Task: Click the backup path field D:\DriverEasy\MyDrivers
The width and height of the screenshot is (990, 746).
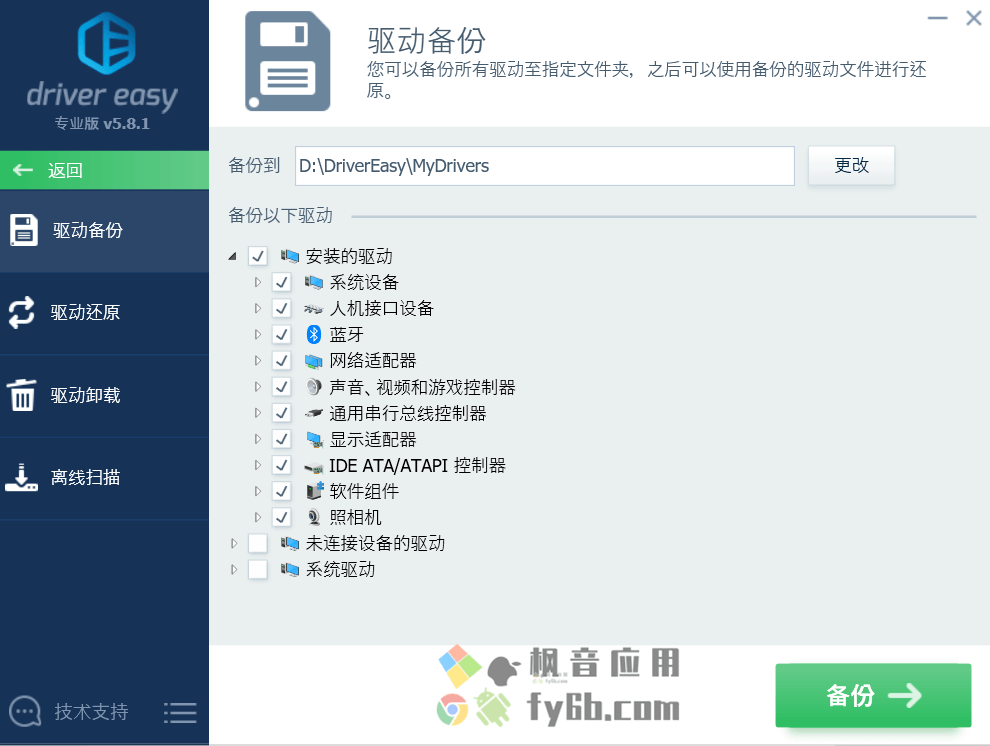Action: pyautogui.click(x=544, y=166)
